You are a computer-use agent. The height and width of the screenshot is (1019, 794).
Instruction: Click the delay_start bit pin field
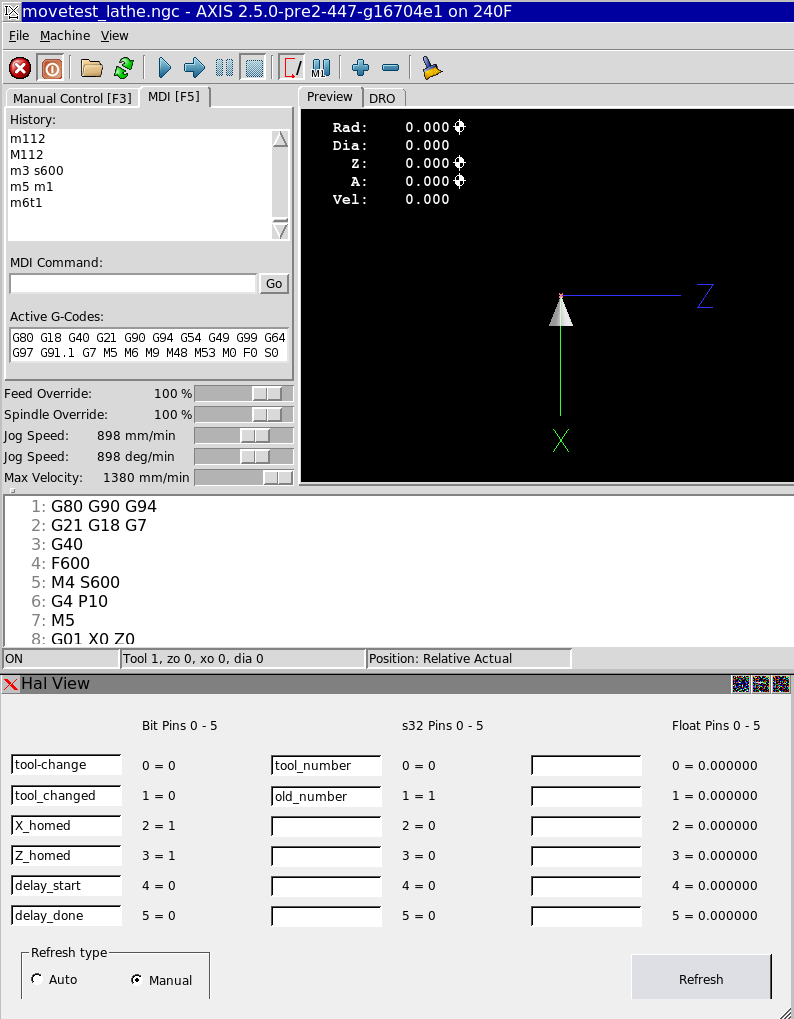tap(66, 885)
